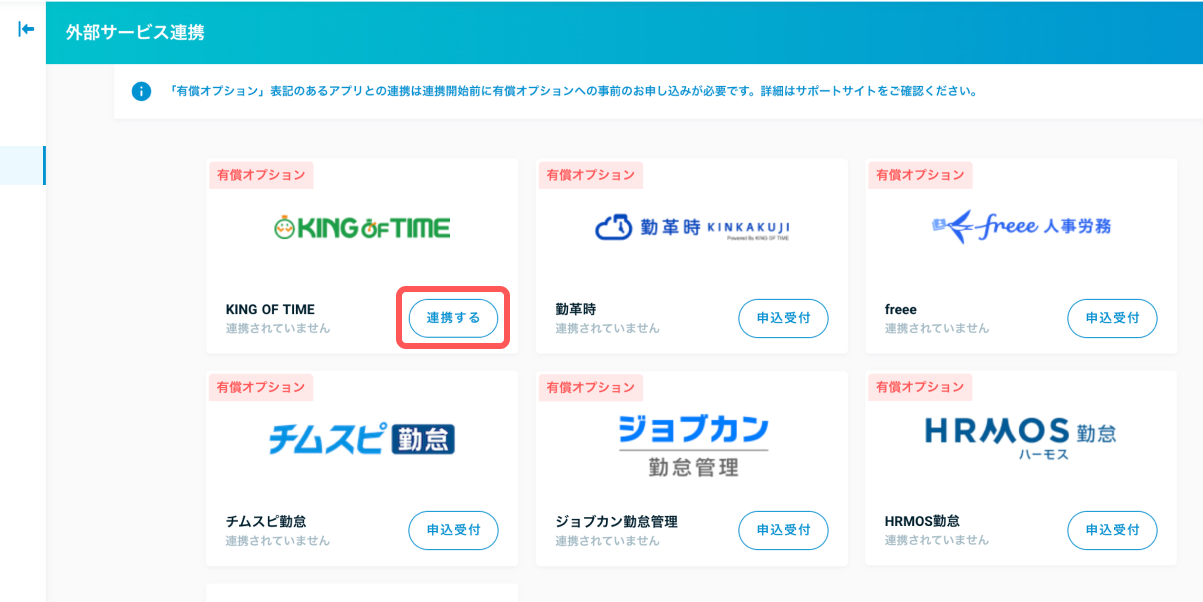Click the 有償オプション badge on KING OF TIME card
The image size is (1203, 602).
click(261, 175)
